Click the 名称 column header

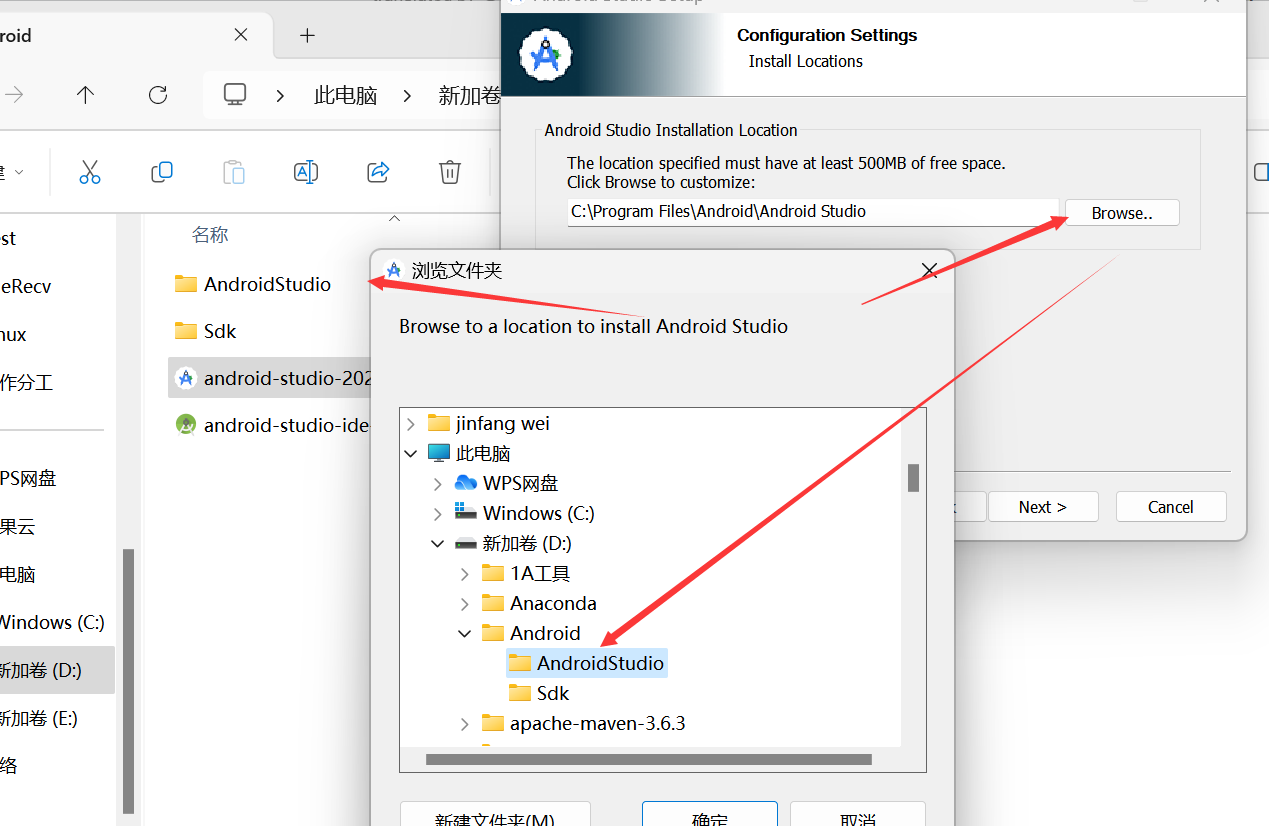pos(210,235)
